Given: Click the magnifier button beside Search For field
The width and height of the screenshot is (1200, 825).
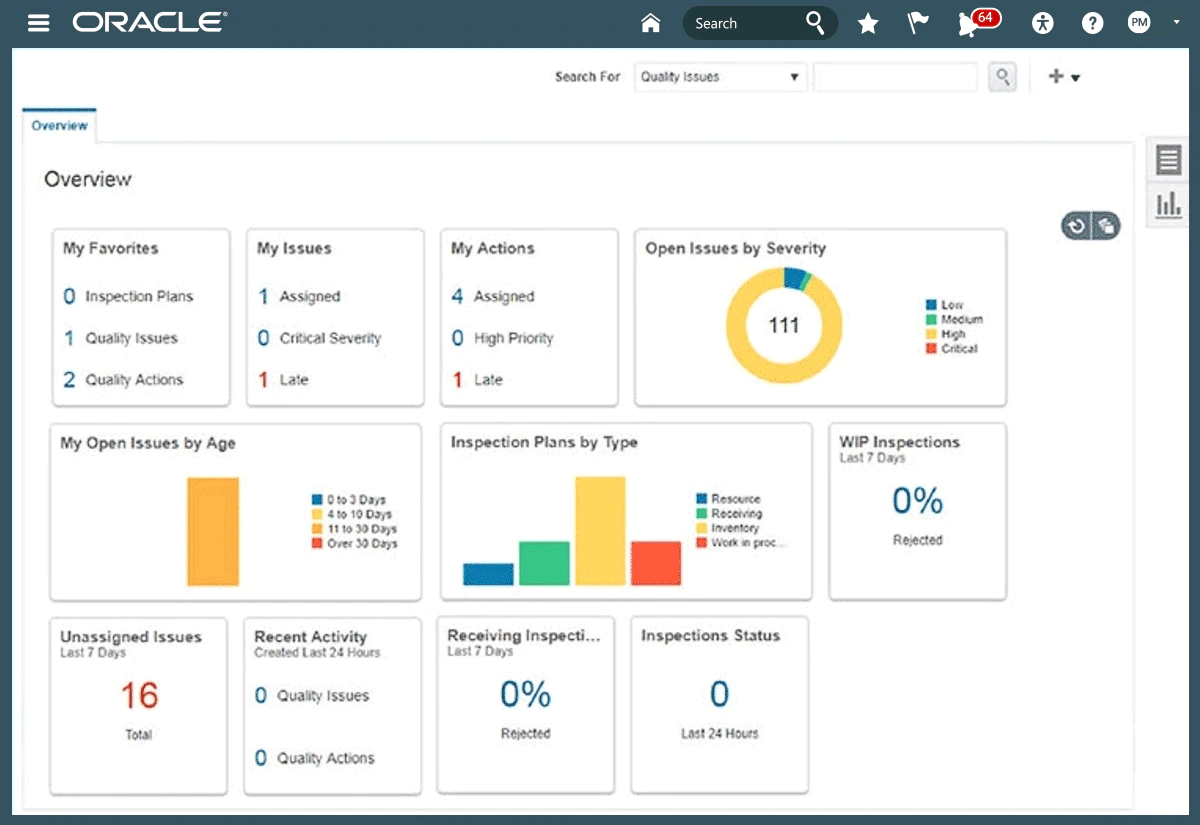Looking at the screenshot, I should click(1002, 77).
